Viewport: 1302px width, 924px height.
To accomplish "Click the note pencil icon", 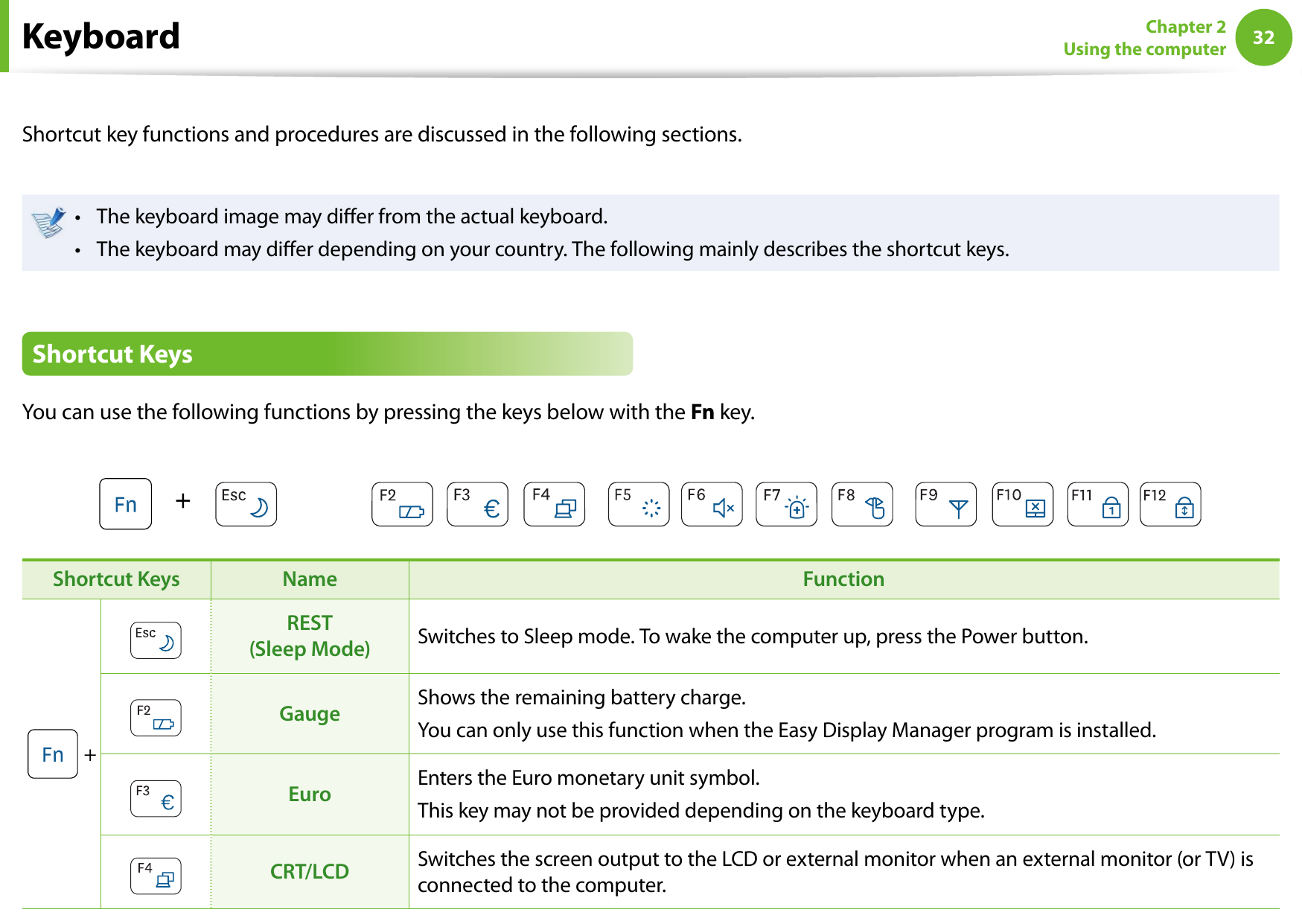I will coord(49,222).
